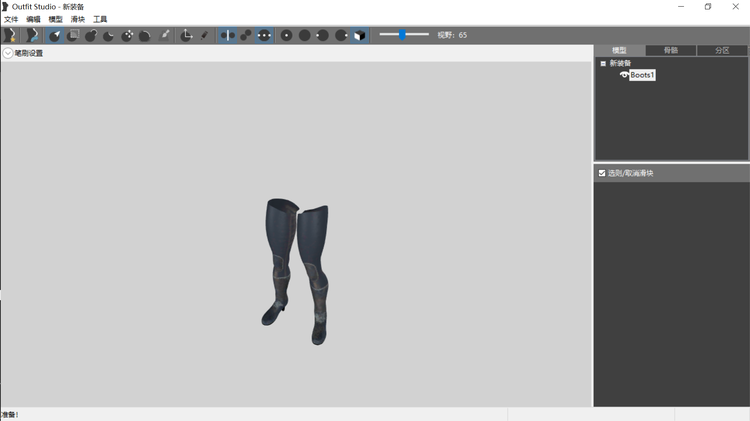Toggle the white cube display icon
Viewport: 750px width, 421px height.
[359, 35]
